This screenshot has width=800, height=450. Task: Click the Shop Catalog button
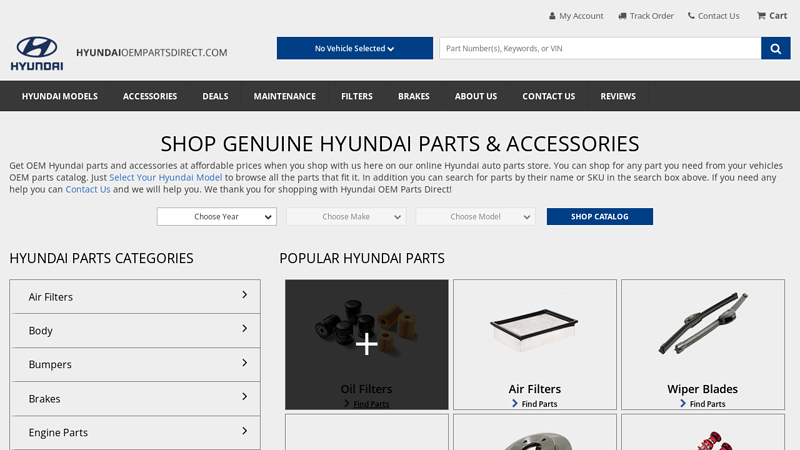pos(599,216)
